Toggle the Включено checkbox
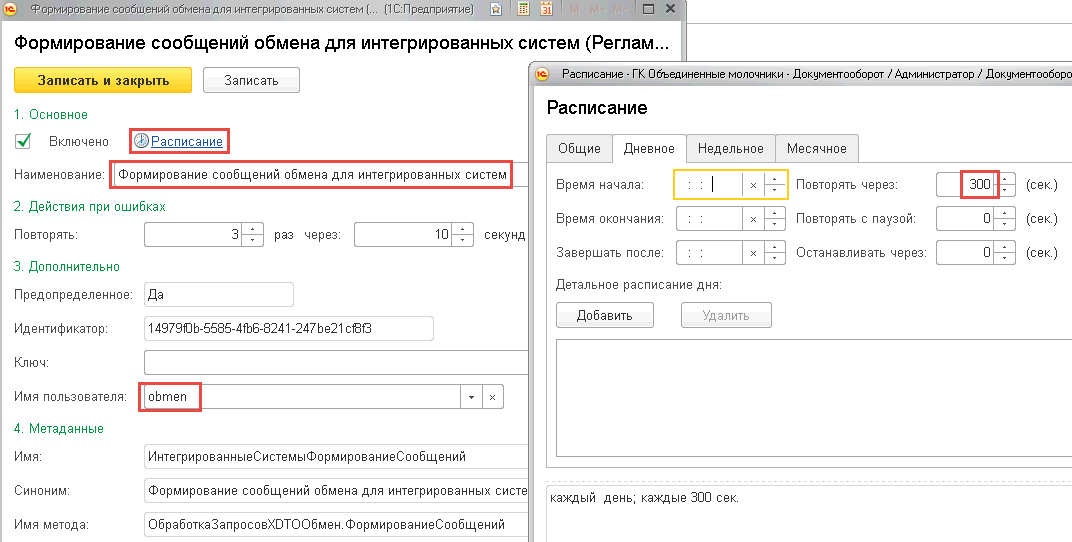 click(x=23, y=141)
